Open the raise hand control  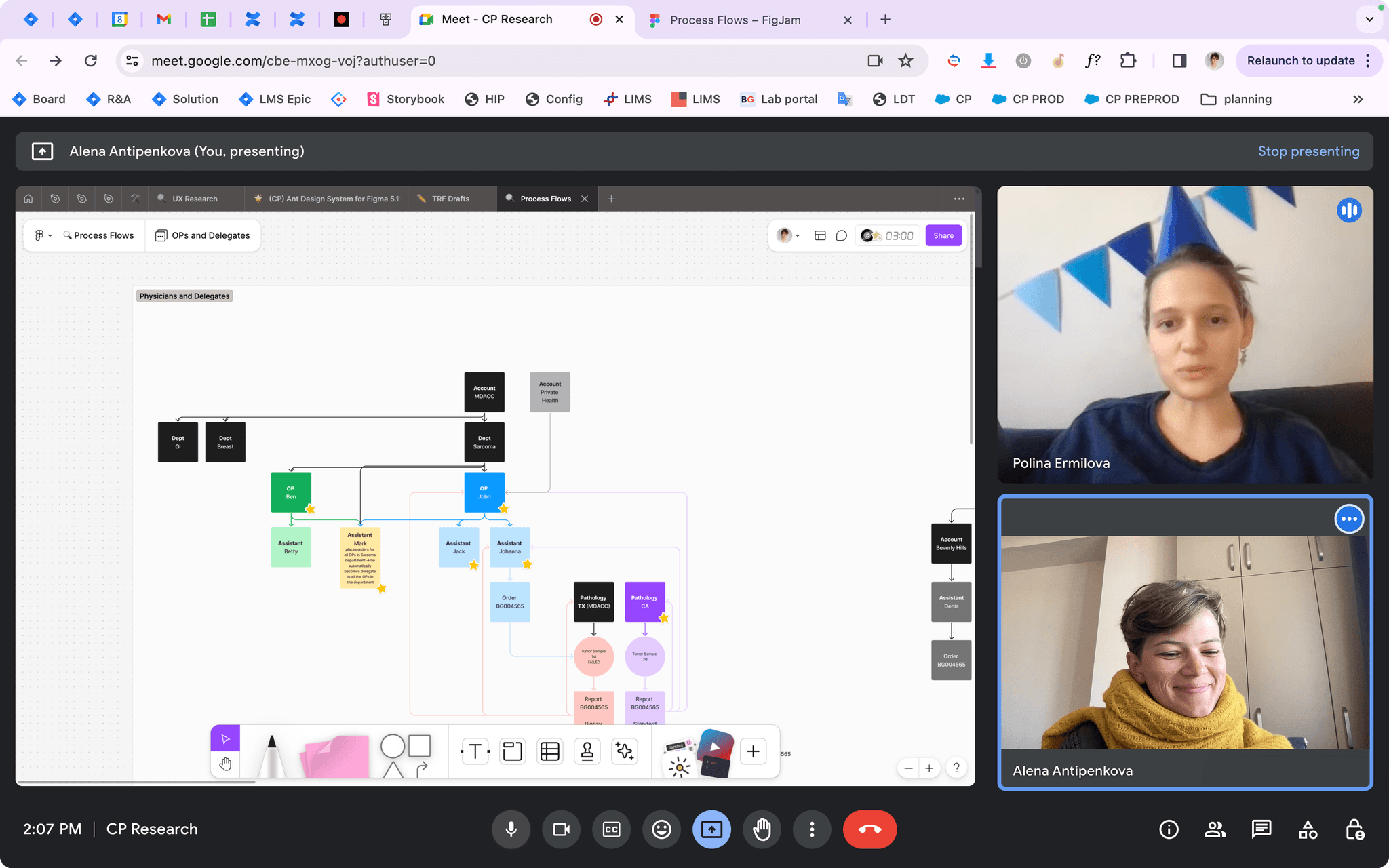(x=762, y=829)
